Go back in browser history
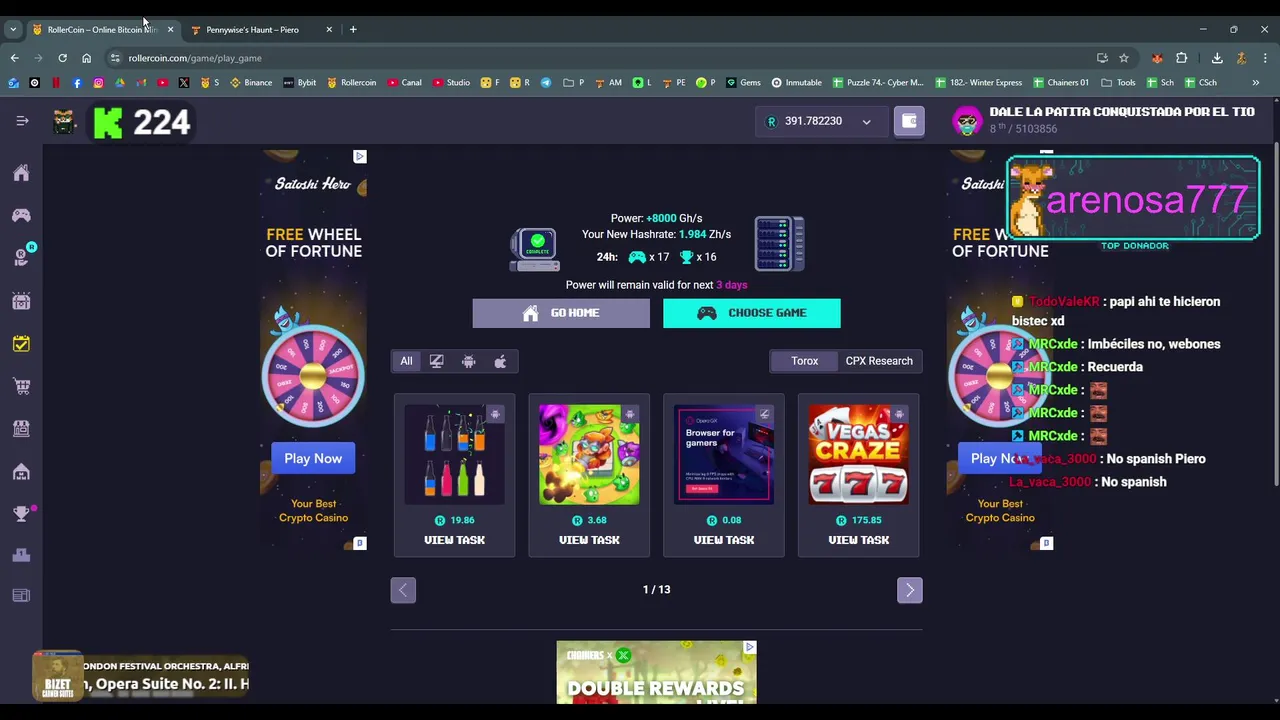The width and height of the screenshot is (1280, 720). coord(14,58)
